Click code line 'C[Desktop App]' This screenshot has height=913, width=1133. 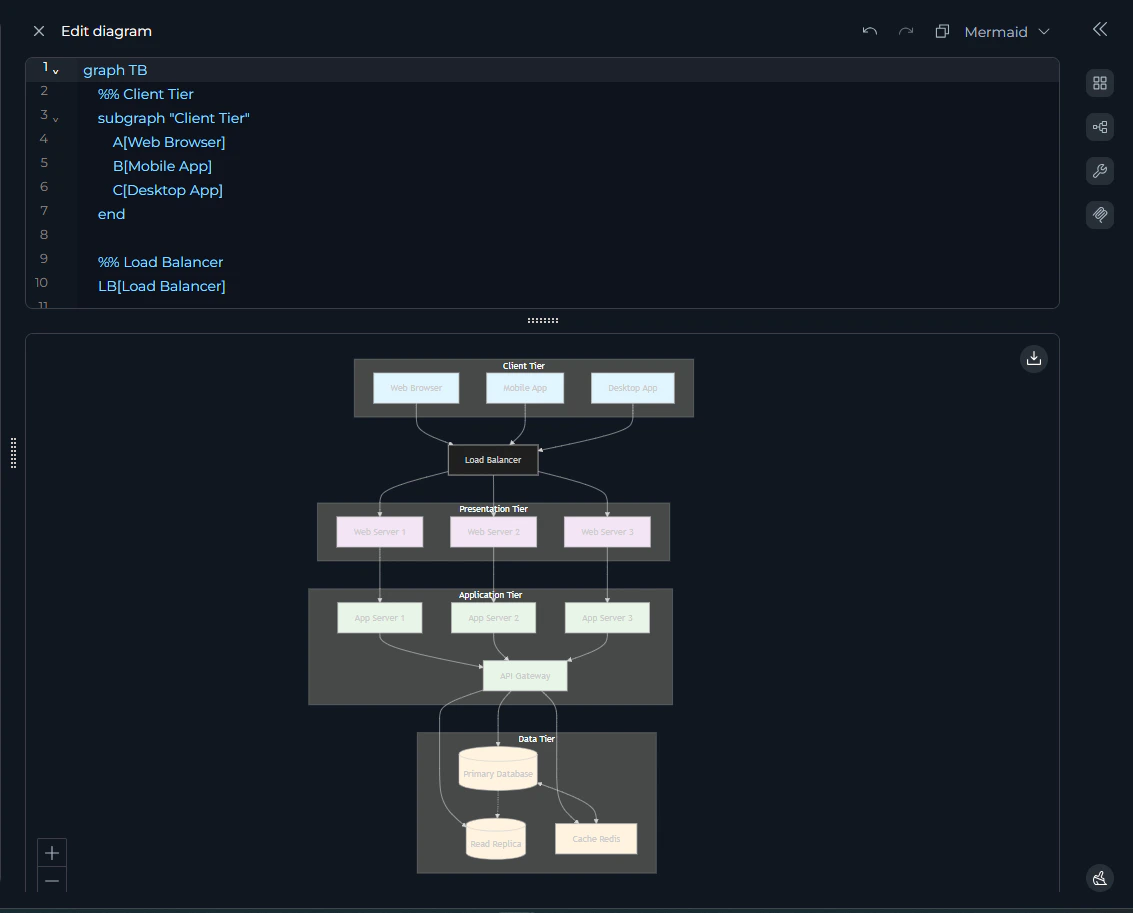click(167, 190)
